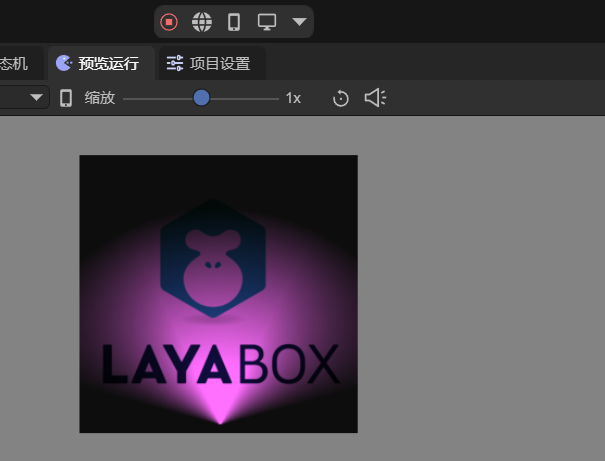The image size is (605, 461).
Task: Mute the preview sound with speaker icon
Action: click(x=375, y=98)
